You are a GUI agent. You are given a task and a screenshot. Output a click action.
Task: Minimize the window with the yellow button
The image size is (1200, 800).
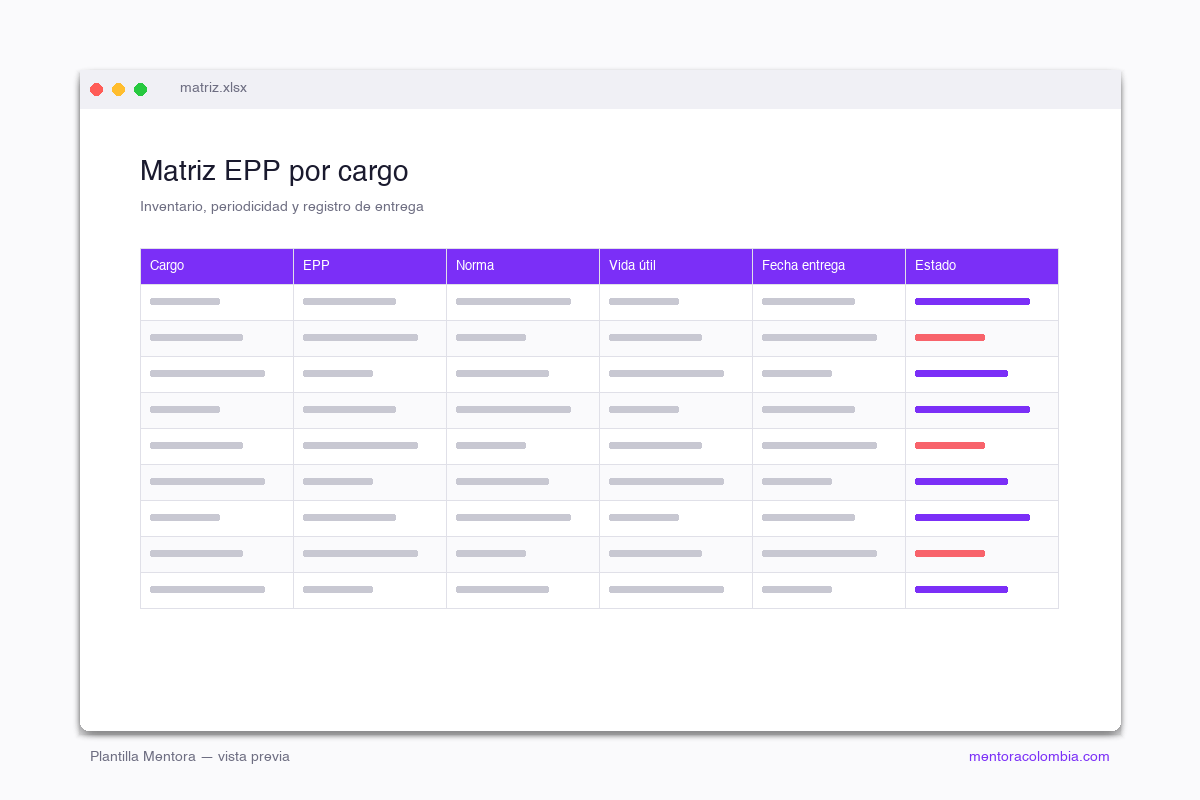119,89
